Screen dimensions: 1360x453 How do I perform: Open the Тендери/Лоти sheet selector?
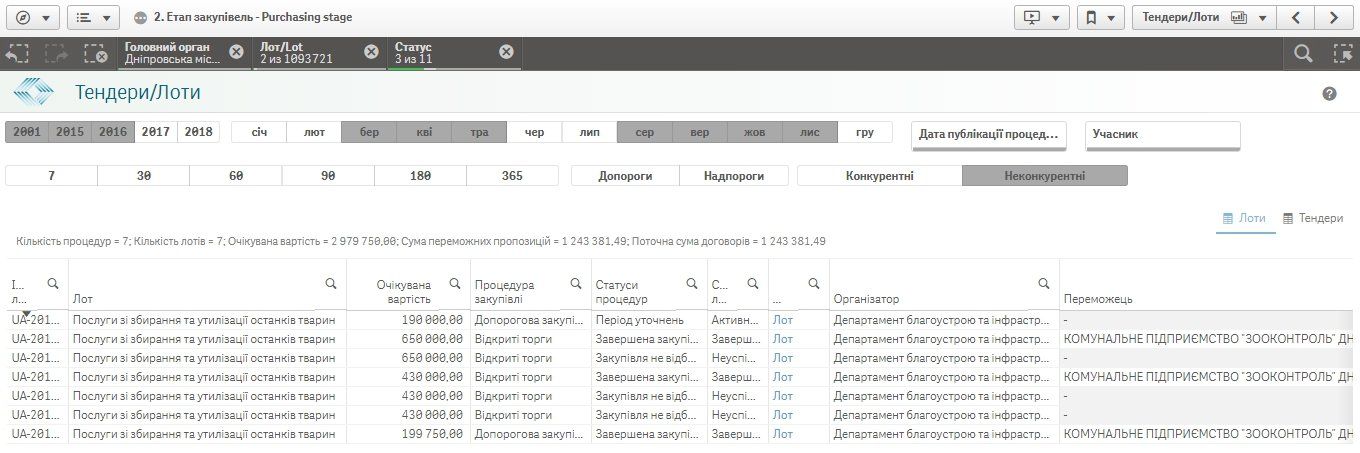[1205, 17]
